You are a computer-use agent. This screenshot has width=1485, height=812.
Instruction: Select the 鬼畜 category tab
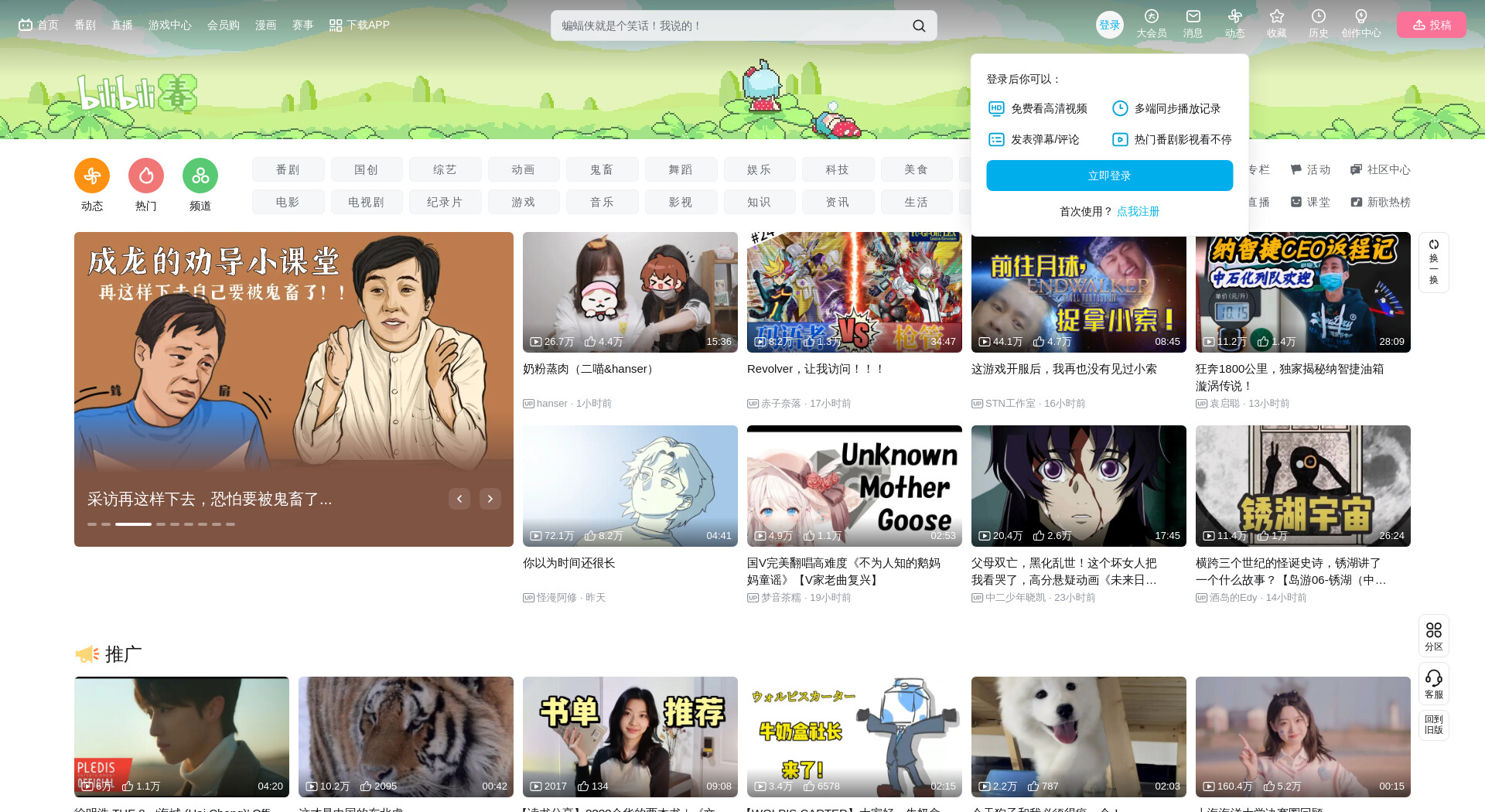[x=603, y=169]
